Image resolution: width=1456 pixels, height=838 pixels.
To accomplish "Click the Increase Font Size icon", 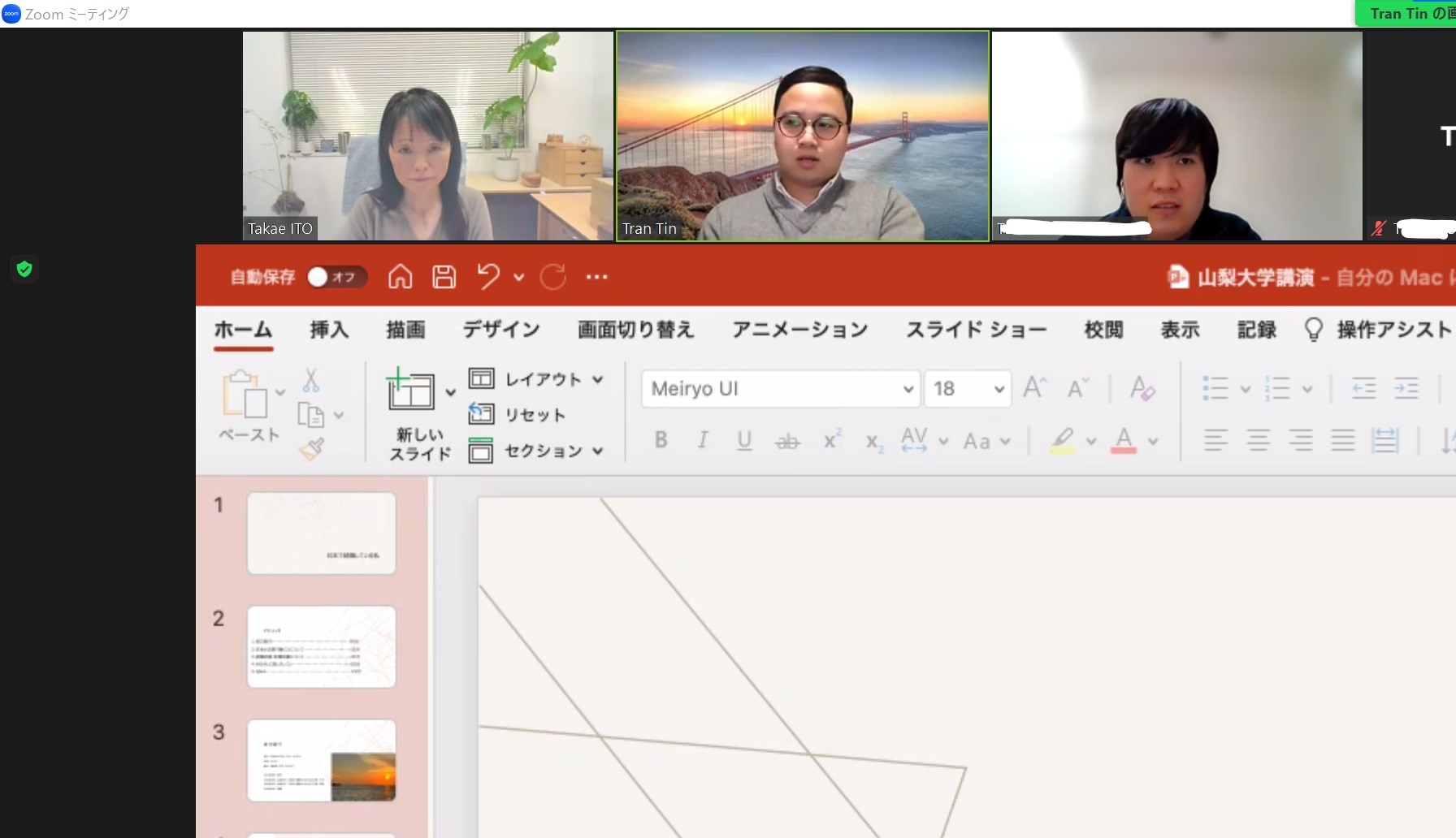I will (1033, 388).
